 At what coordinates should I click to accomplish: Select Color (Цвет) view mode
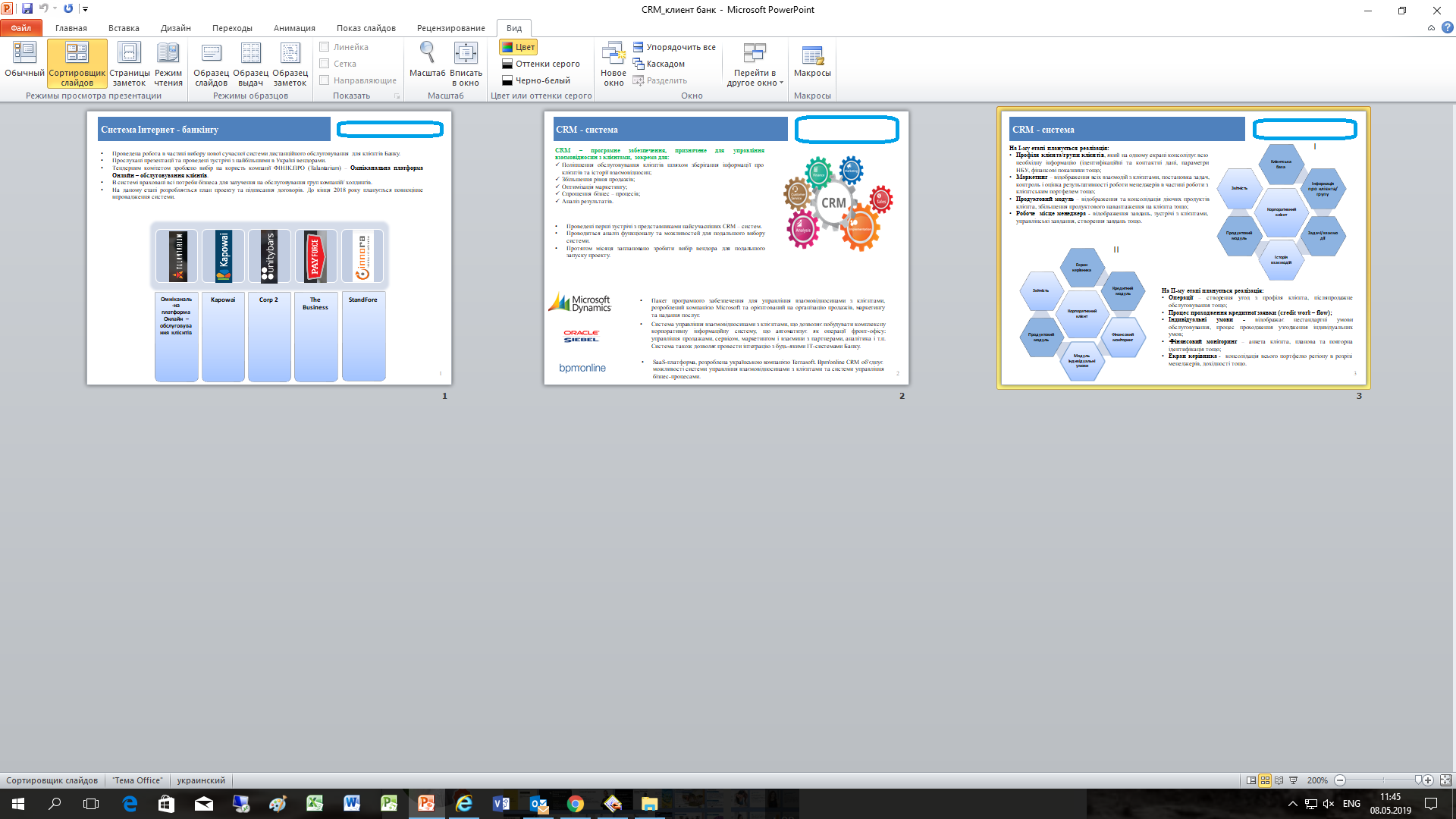coord(519,47)
